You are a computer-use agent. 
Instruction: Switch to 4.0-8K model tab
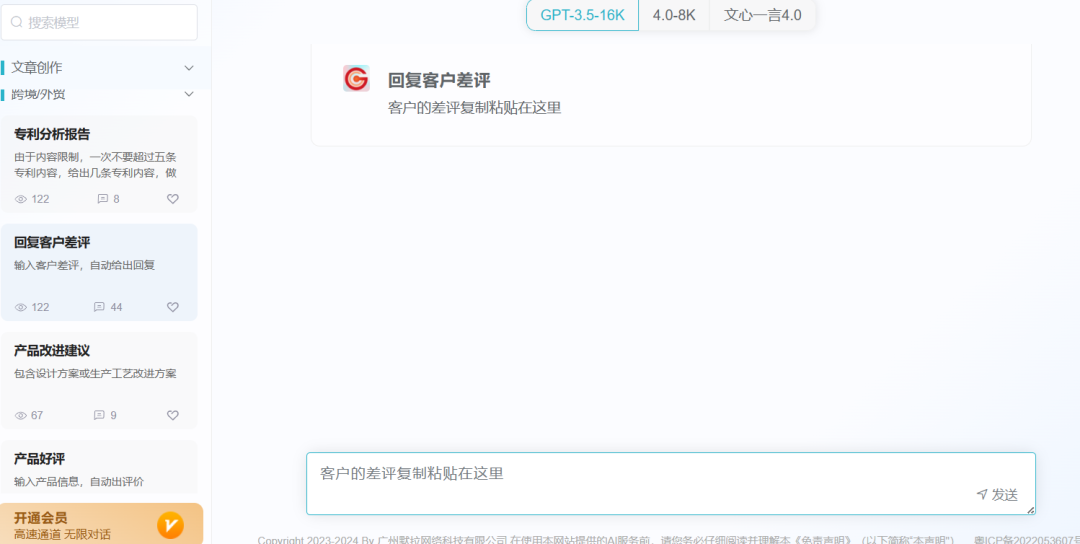point(674,15)
